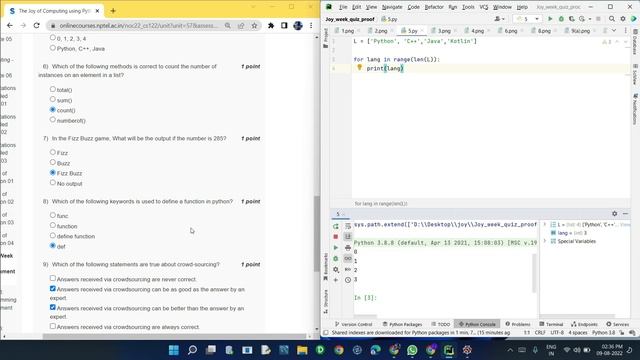Image resolution: width=640 pixels, height=360 pixels.
Task: Open Chrome side panel icon
Action: (284, 26)
